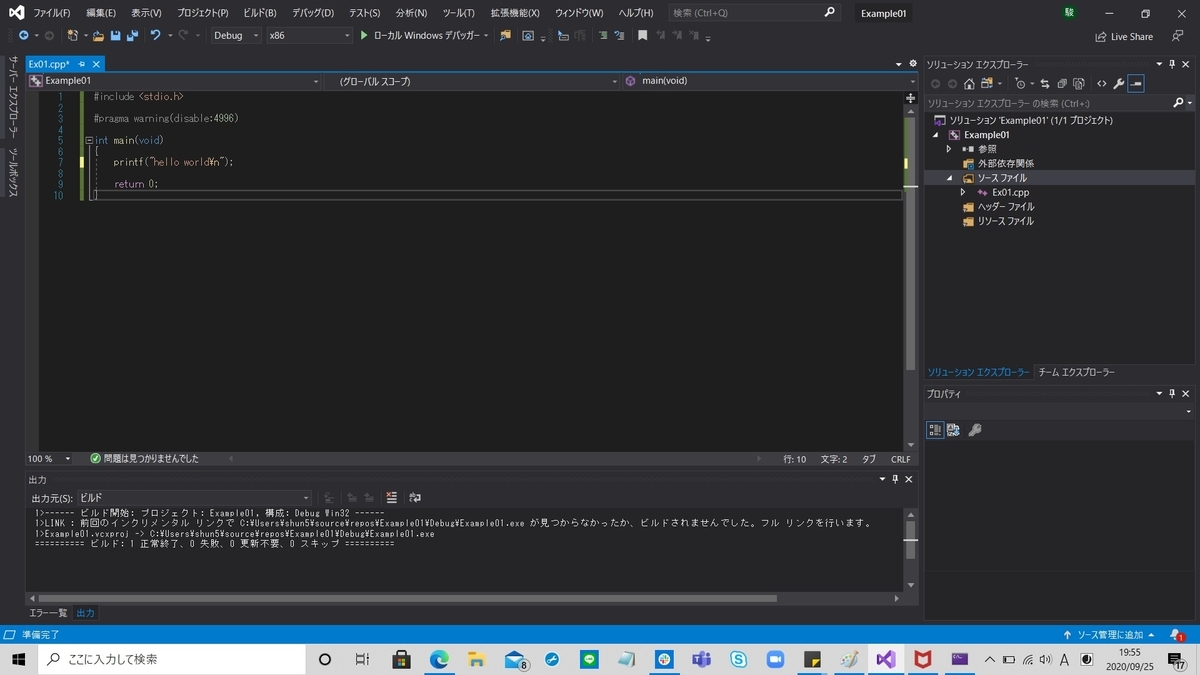The width and height of the screenshot is (1200, 675).
Task: Click the Pending Changes Filter clock icon
Action: 1020,84
